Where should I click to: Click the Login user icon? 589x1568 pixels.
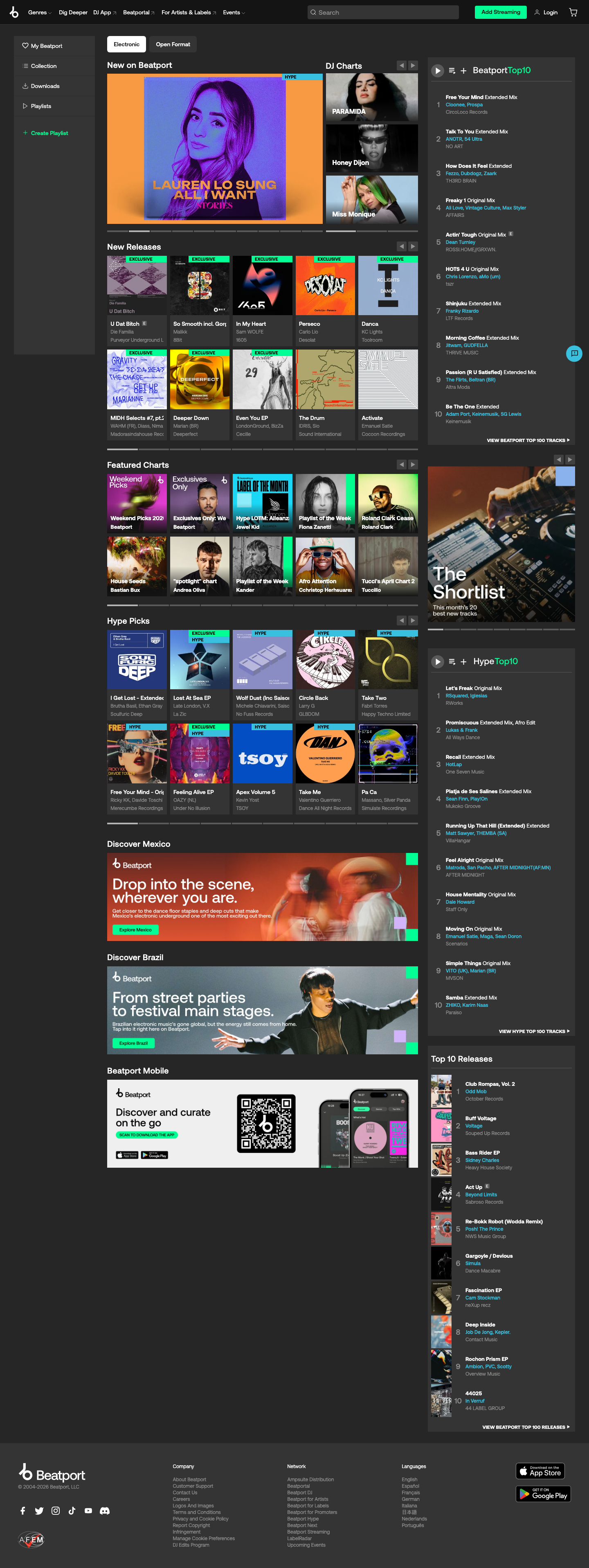tap(537, 12)
